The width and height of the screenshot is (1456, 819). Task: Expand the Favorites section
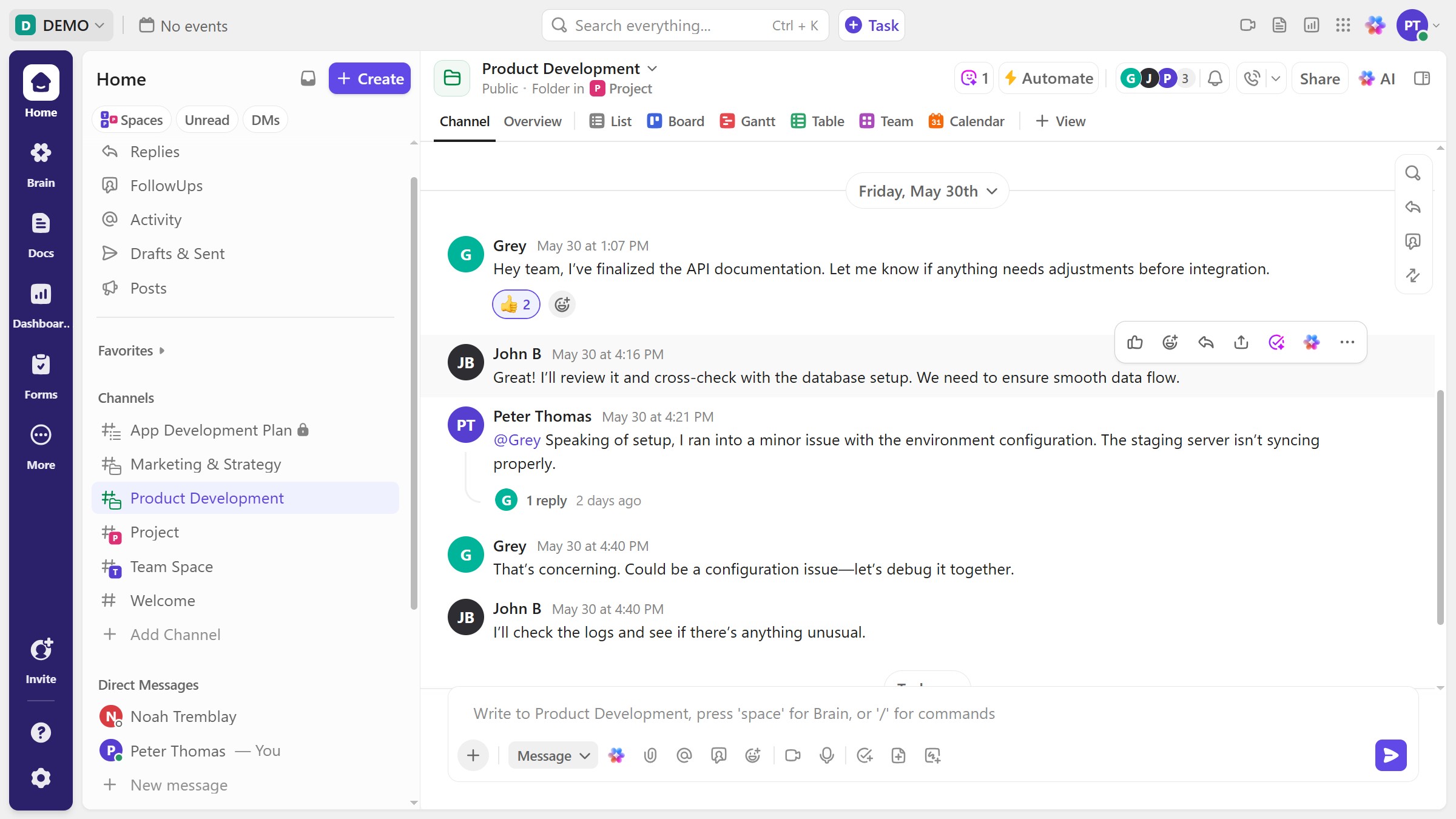click(131, 351)
